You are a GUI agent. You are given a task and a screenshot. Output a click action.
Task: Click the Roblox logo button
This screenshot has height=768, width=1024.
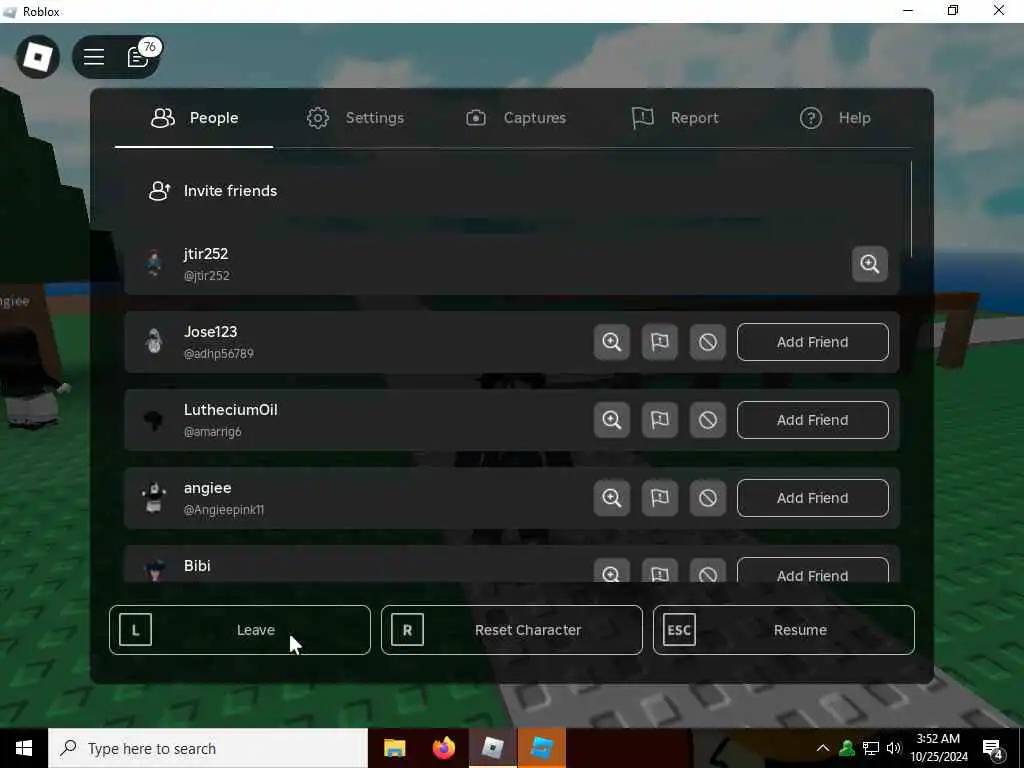[38, 57]
